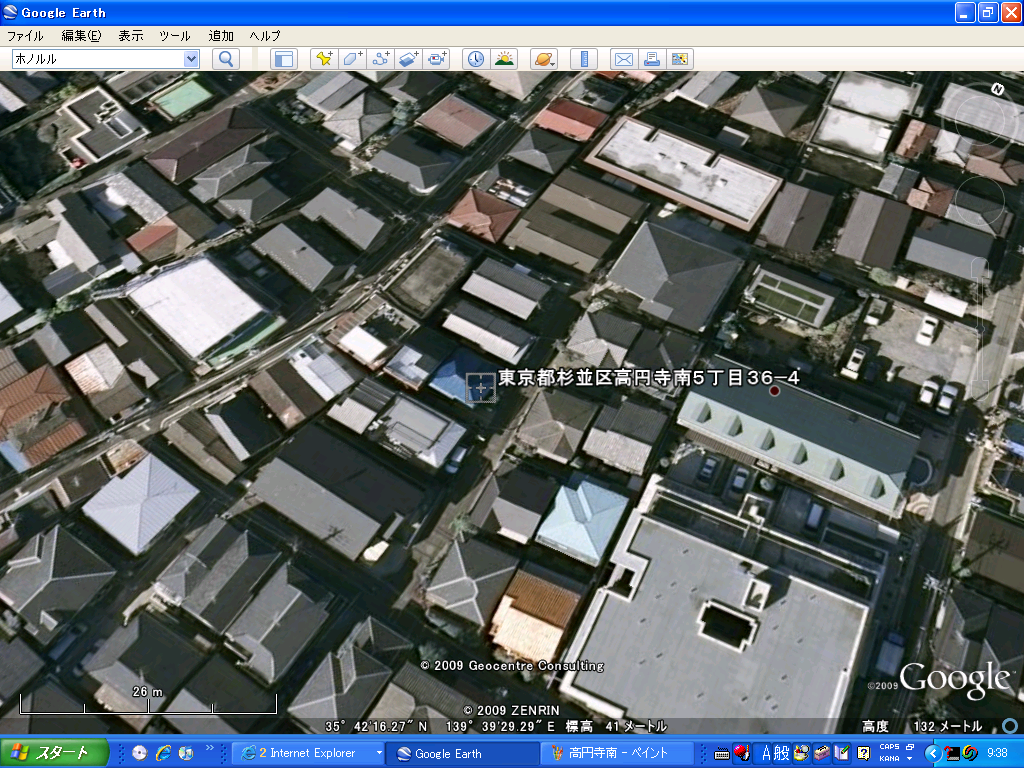Add a path from the toolbar
Image resolution: width=1024 pixels, height=768 pixels.
[380, 59]
